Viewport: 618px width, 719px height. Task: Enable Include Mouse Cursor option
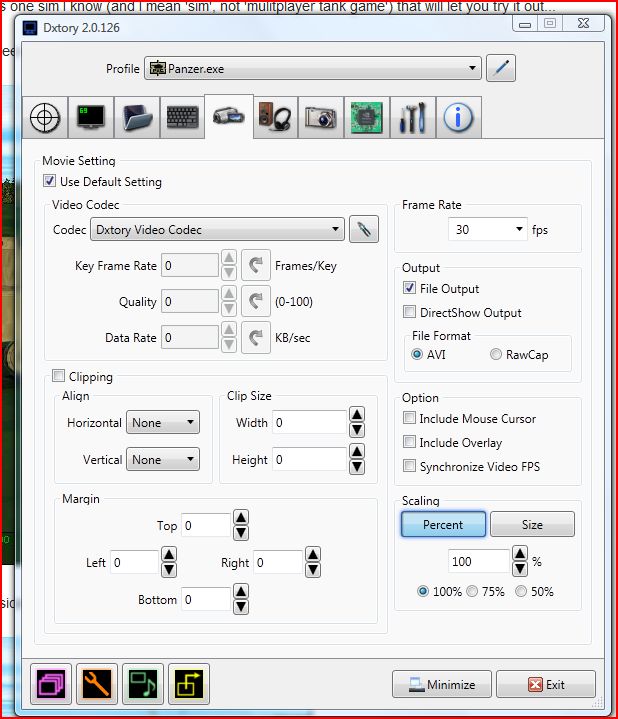point(409,418)
